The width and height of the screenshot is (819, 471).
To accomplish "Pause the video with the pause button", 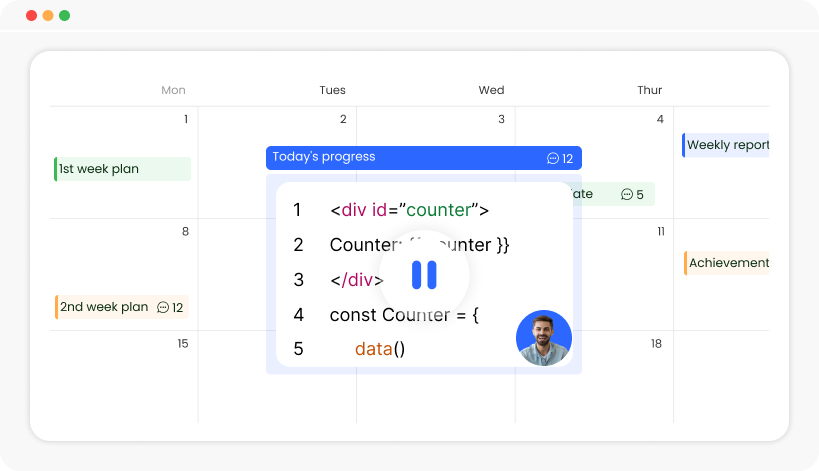I will point(424,275).
